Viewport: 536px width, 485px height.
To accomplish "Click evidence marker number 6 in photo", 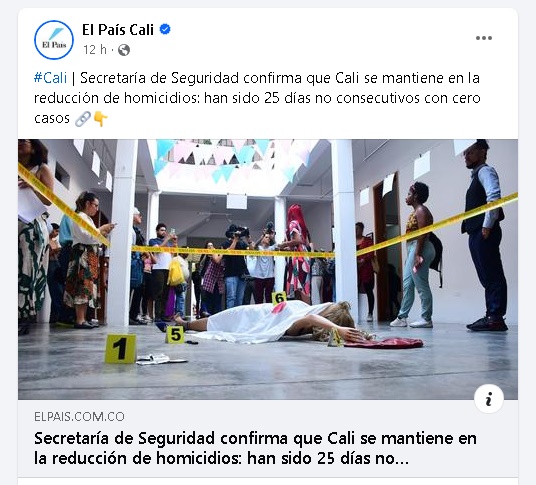I will 279,298.
